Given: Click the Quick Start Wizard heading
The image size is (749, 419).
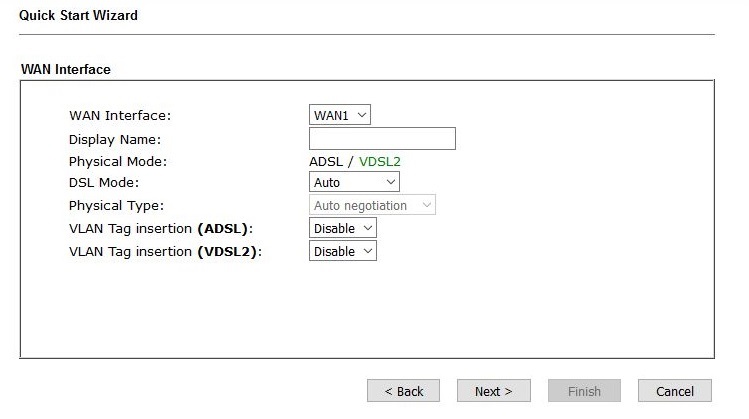Looking at the screenshot, I should coord(78,15).
